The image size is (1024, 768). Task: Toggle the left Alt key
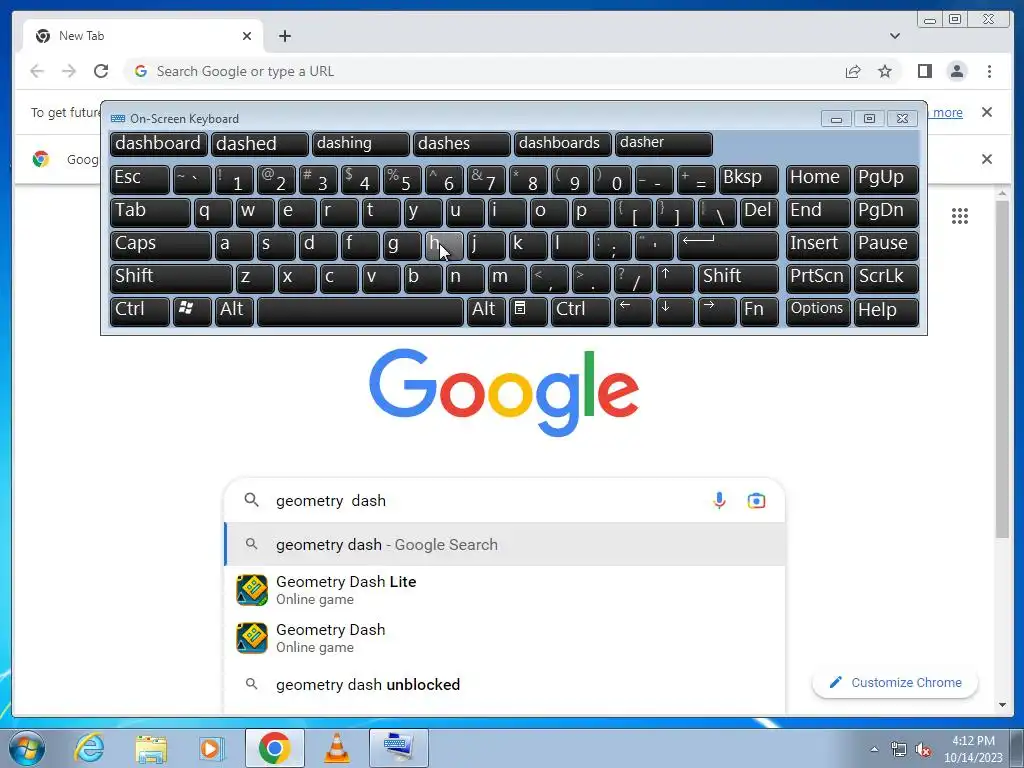click(x=234, y=311)
